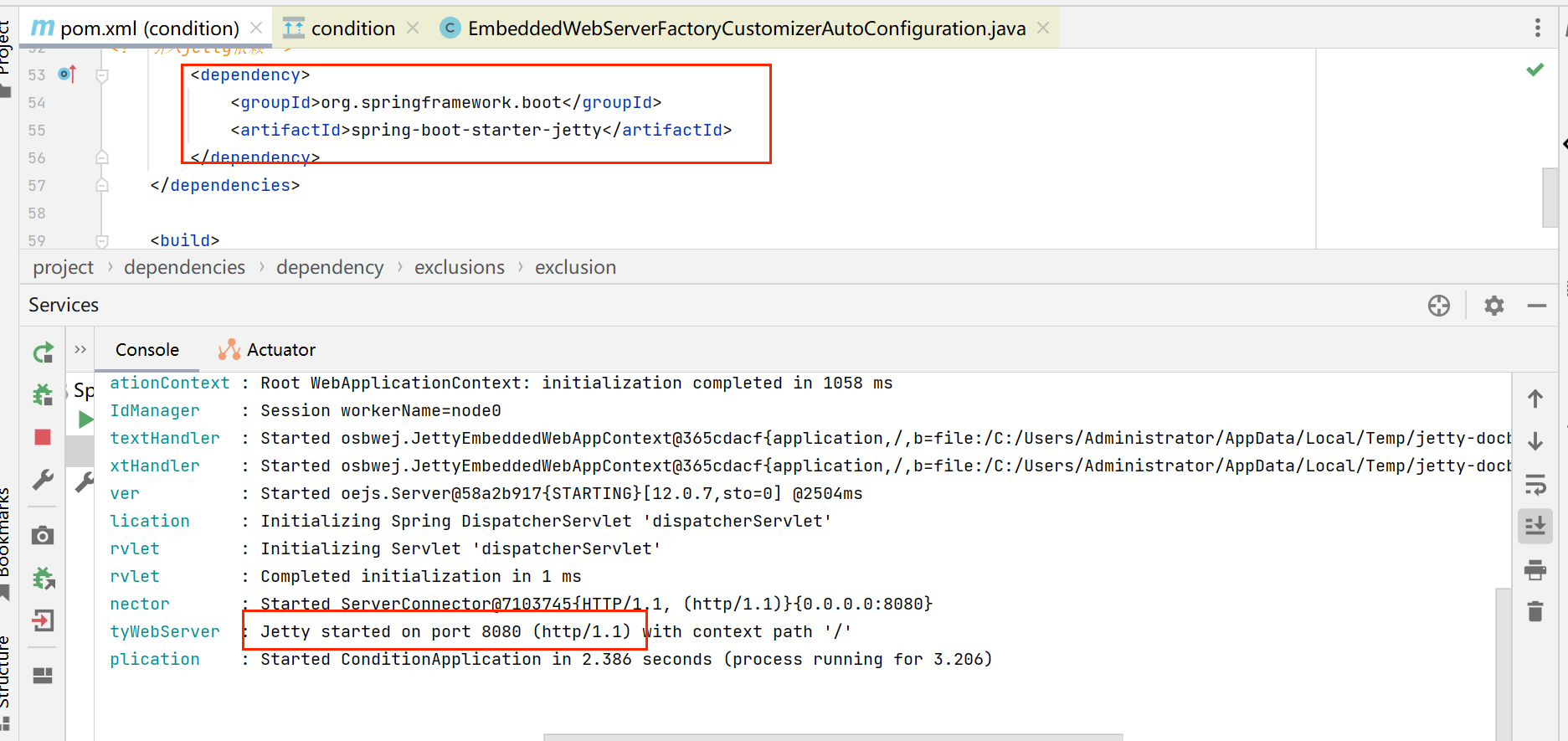Open EmbeddedWebServerFactoryCustomizerAutoConfiguration.java tab
Image resolution: width=1568 pixels, height=741 pixels.
[733, 28]
